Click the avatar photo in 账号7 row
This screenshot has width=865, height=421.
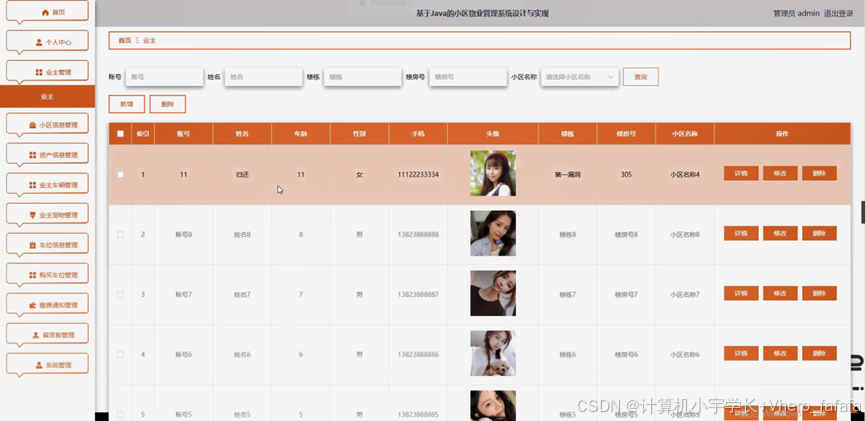[493, 294]
